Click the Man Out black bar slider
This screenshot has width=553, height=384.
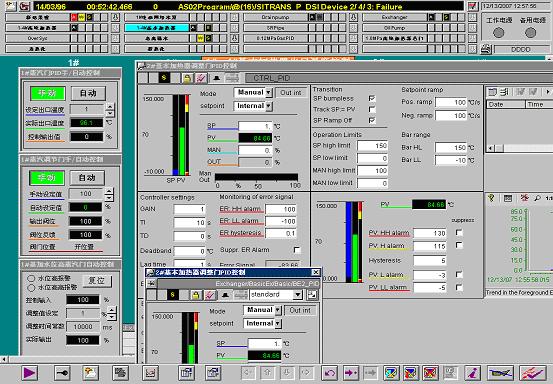[x=256, y=177]
